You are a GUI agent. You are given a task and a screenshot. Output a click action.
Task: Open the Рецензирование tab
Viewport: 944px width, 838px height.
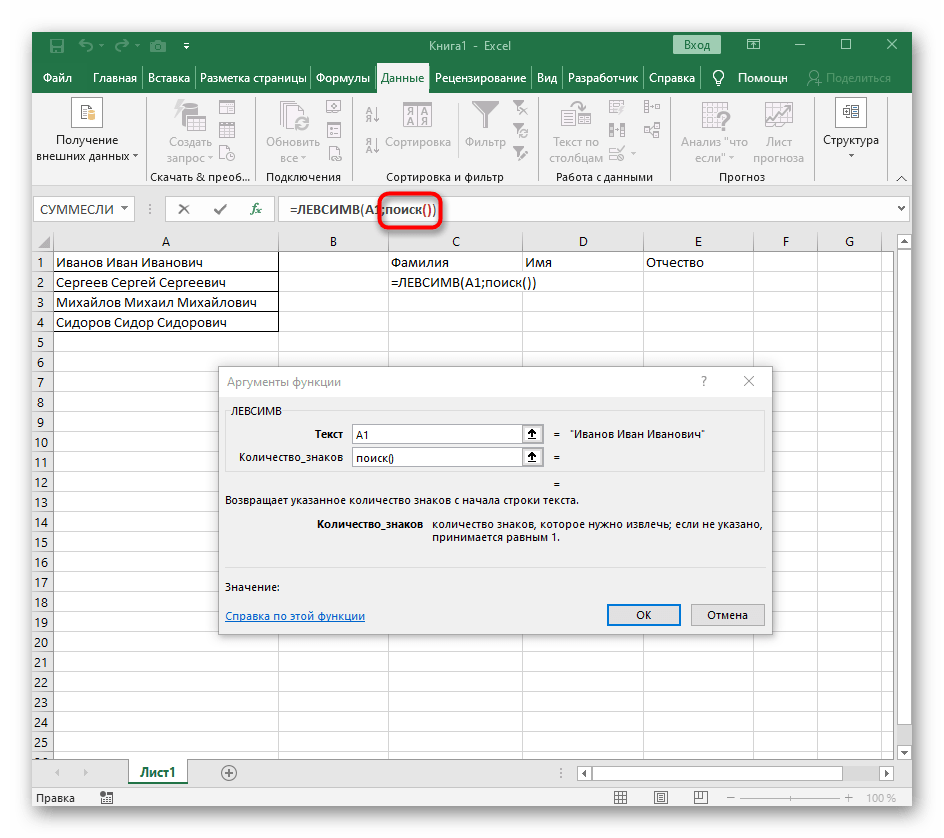pos(480,78)
